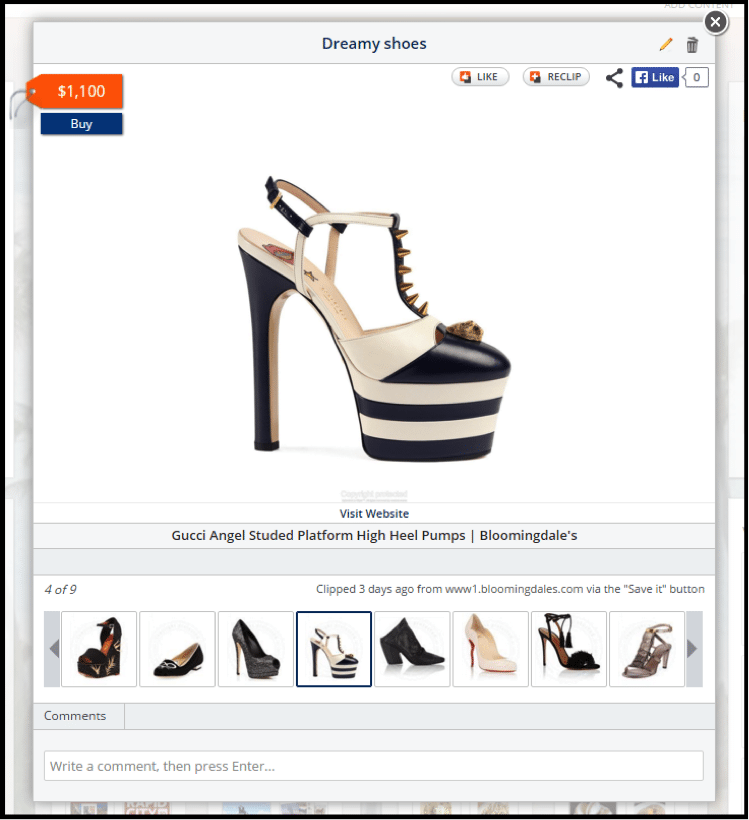Select the black flat loafer thumbnail
The width and height of the screenshot is (749, 820).
(177, 649)
